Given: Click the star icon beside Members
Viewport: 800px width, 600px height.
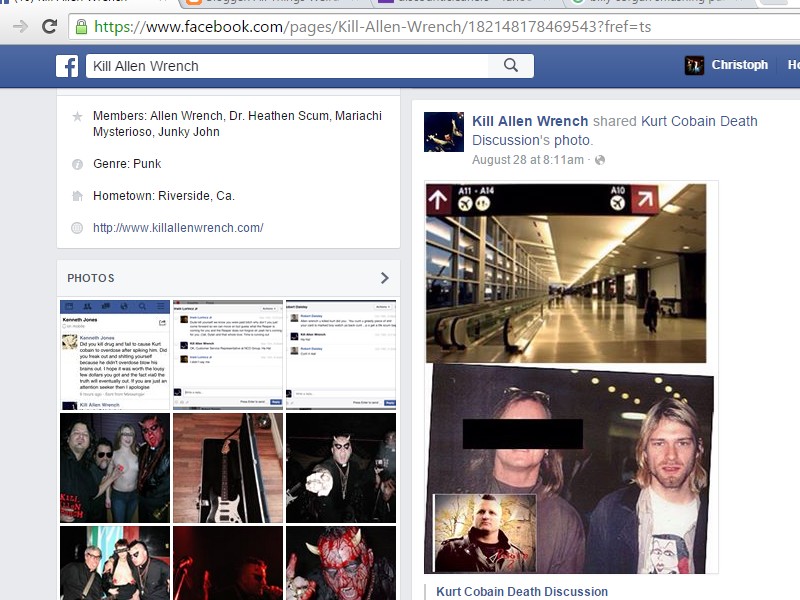Looking at the screenshot, I should coord(77,116).
